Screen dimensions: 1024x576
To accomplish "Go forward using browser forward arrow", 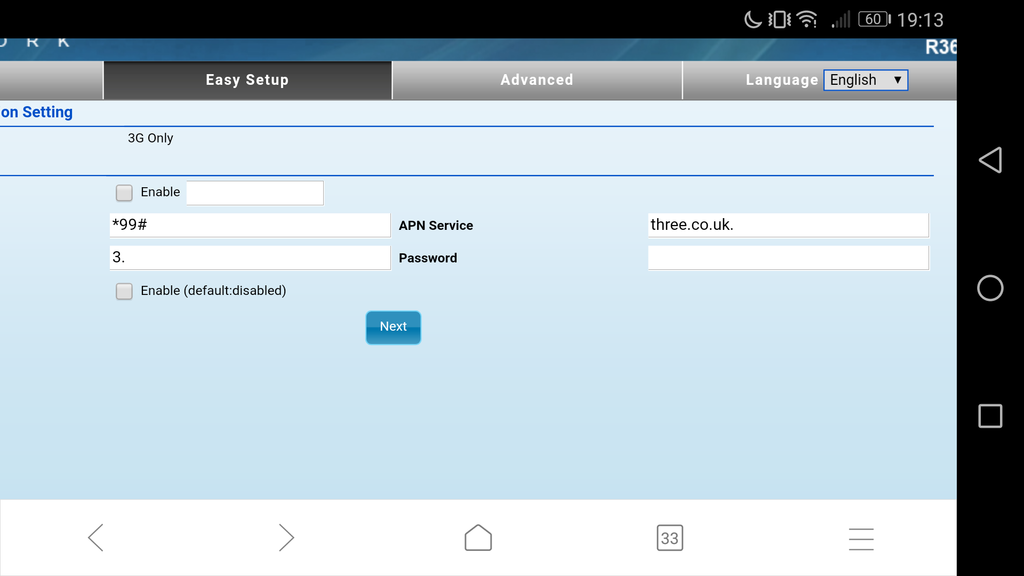I will pos(286,537).
